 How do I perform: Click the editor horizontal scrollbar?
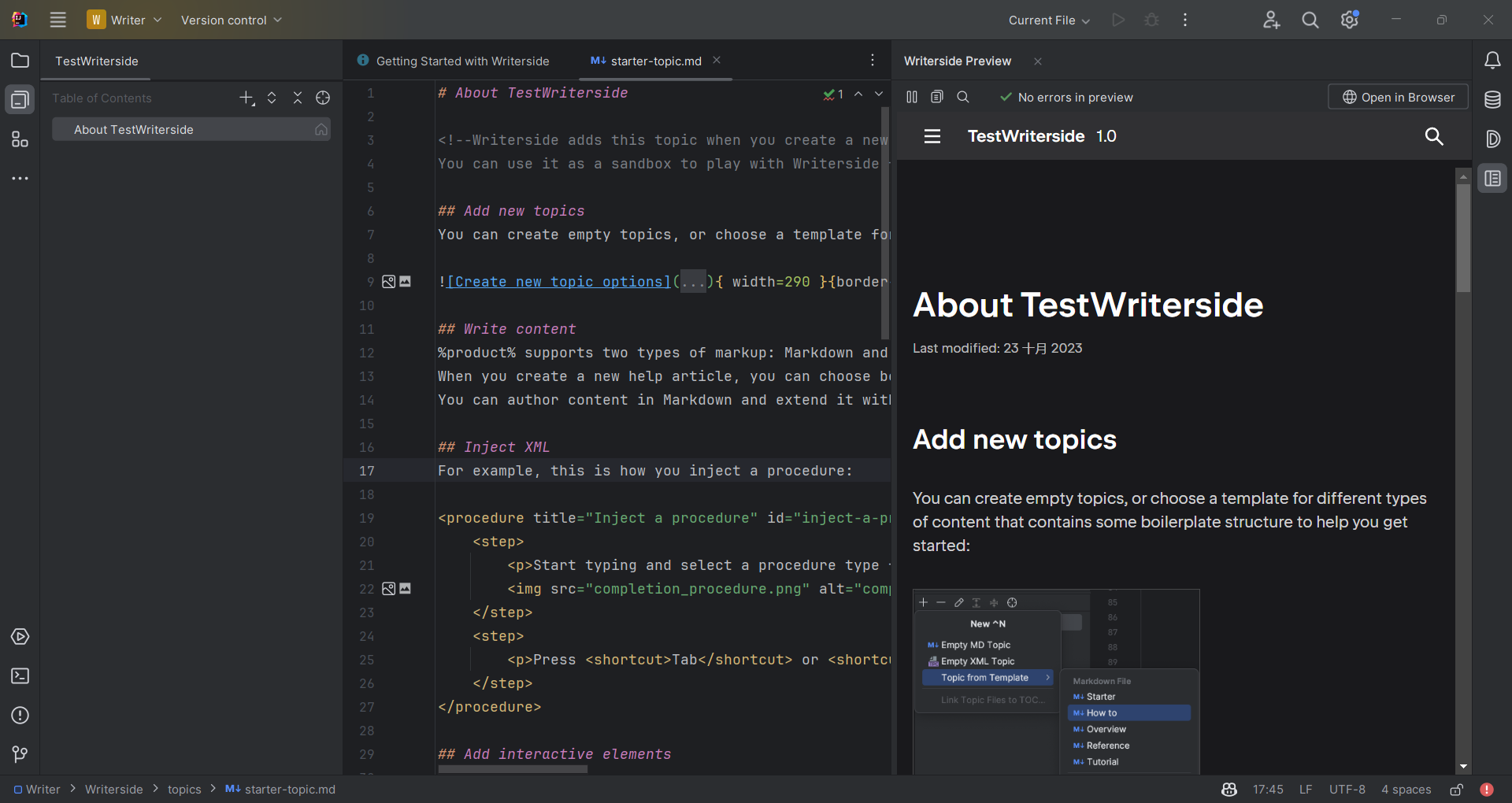pyautogui.click(x=513, y=769)
